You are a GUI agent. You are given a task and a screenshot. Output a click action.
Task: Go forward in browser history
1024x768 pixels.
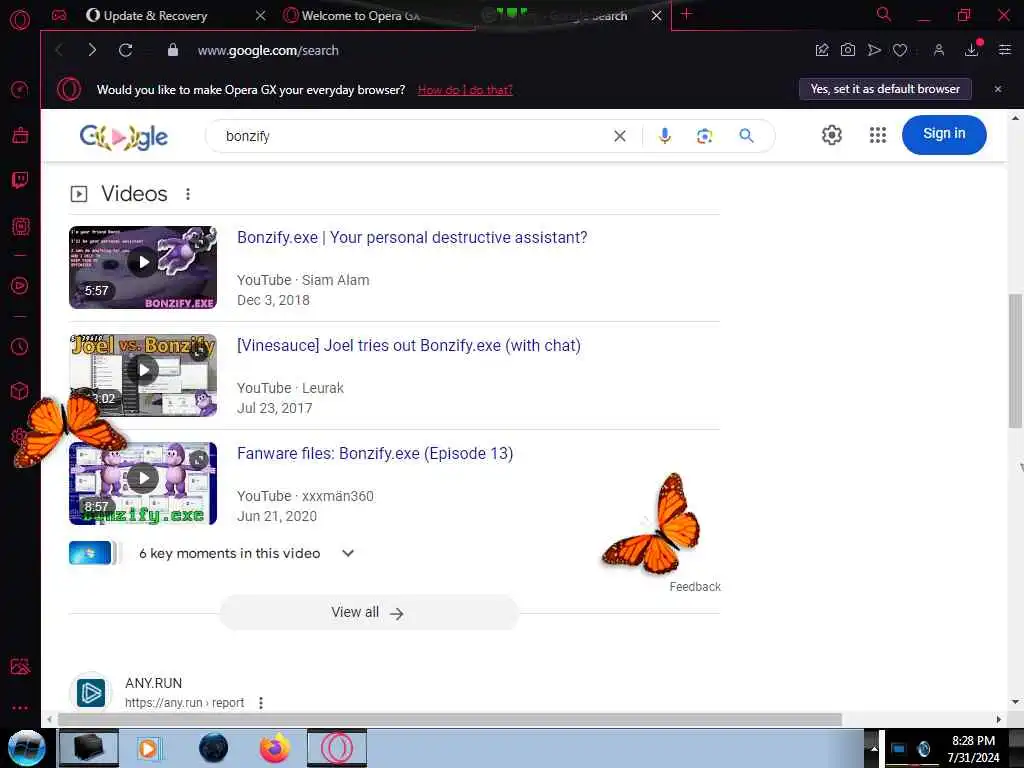(x=91, y=50)
